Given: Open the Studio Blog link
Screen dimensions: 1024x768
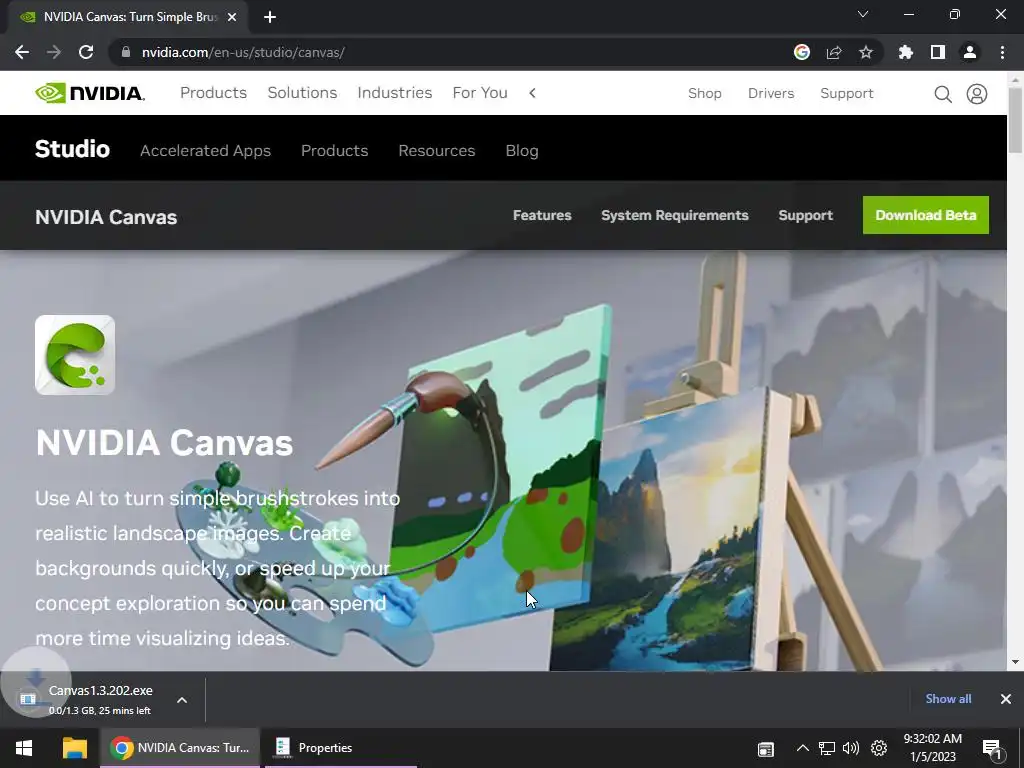Looking at the screenshot, I should (x=522, y=151).
